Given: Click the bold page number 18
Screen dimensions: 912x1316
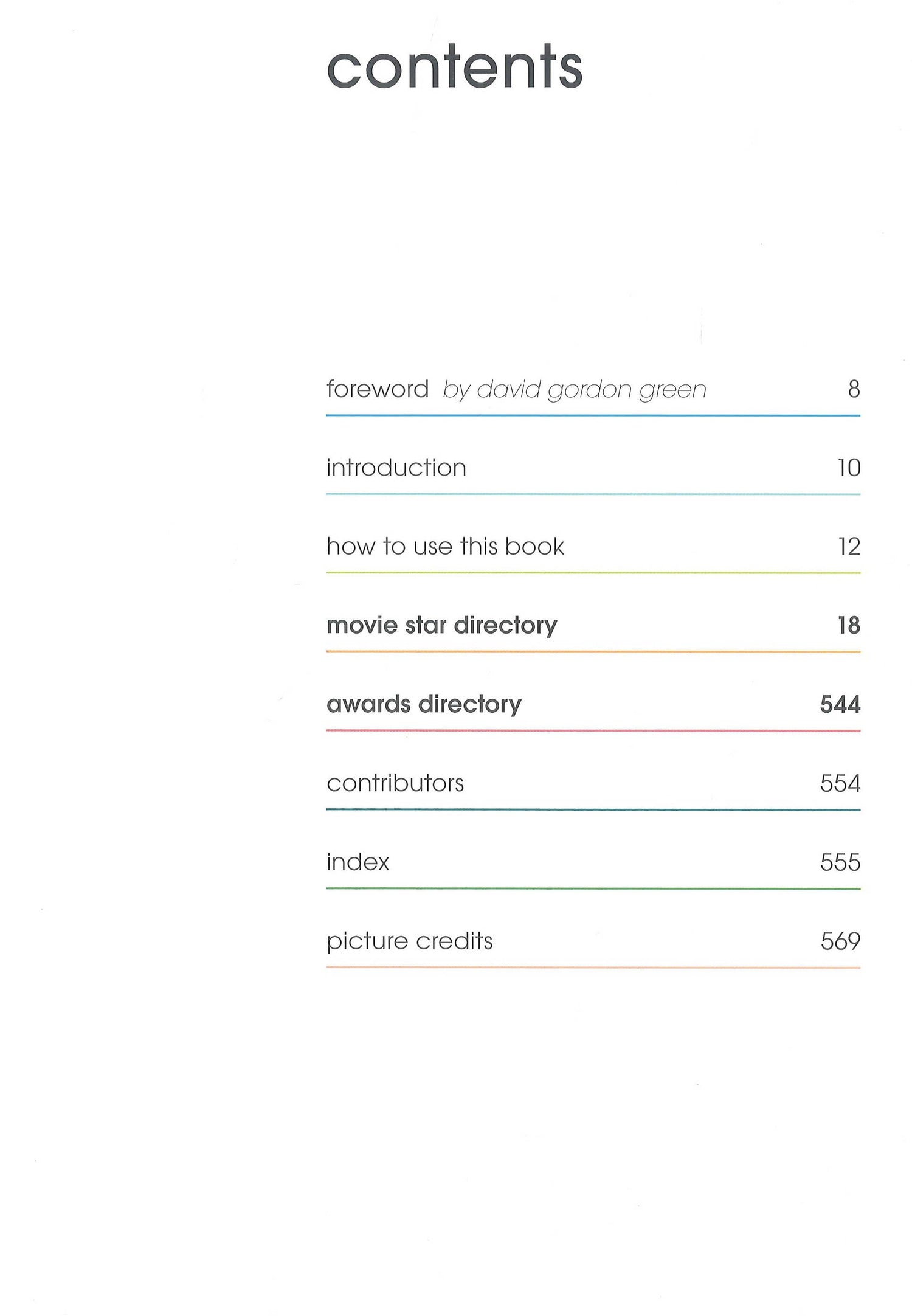Looking at the screenshot, I should (x=849, y=626).
